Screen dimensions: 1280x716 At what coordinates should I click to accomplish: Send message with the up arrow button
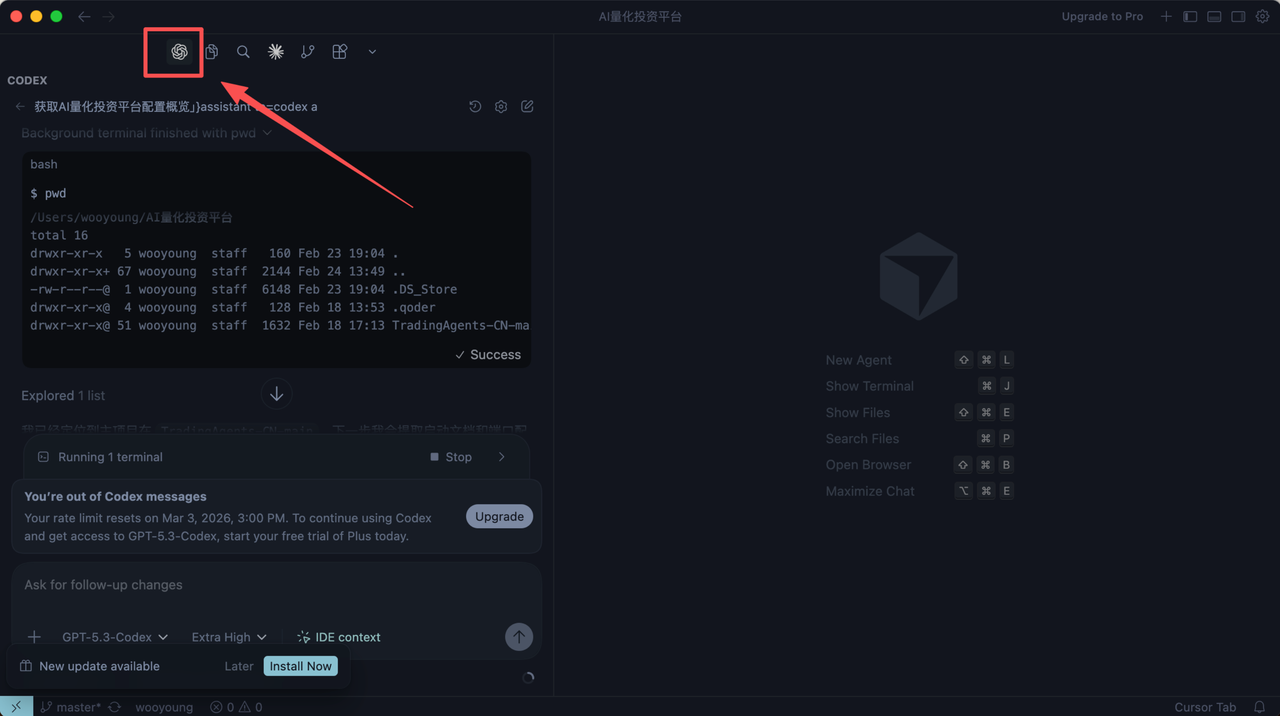coord(519,637)
